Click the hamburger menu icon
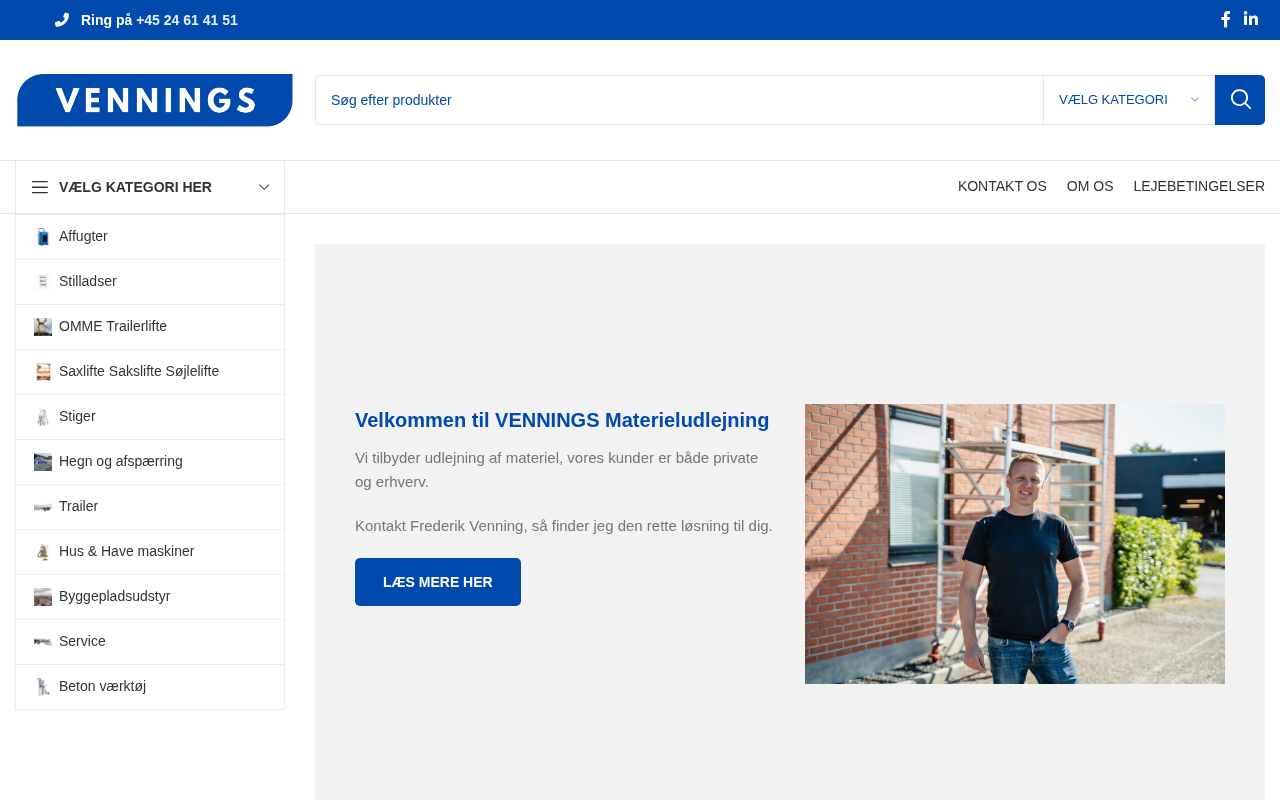Image resolution: width=1280 pixels, height=800 pixels. pyautogui.click(x=40, y=187)
